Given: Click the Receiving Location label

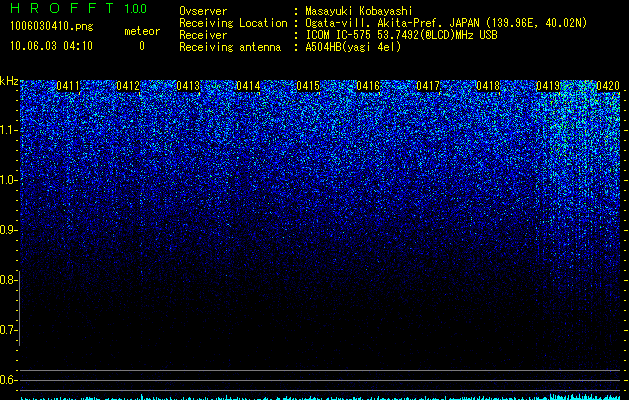Looking at the screenshot, I should point(233,23).
